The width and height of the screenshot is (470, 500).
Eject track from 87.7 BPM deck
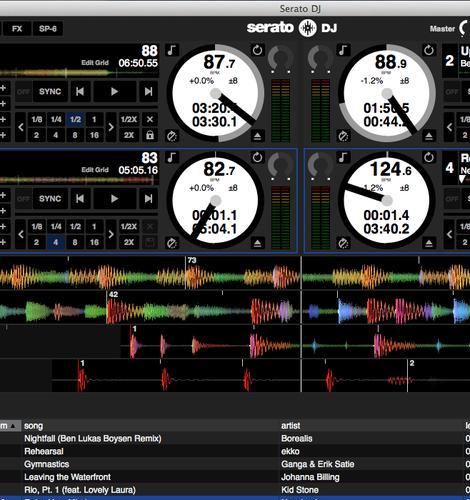(x=257, y=136)
